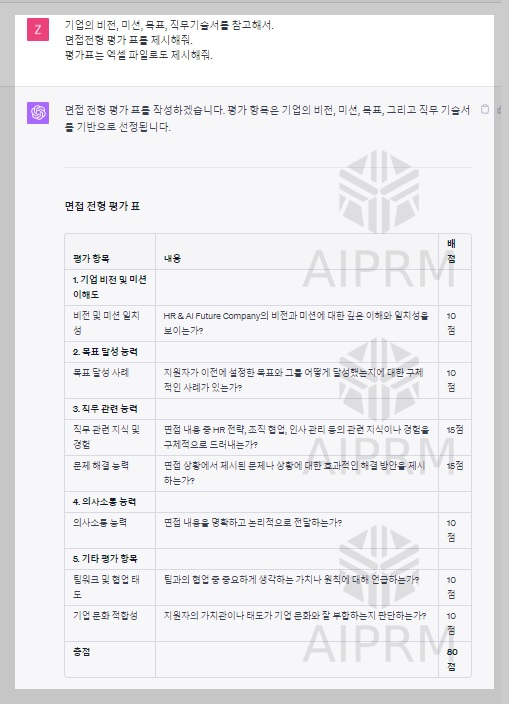Copy the response with the clipboard icon
Screen dimensions: 509x704
pyautogui.click(x=485, y=109)
